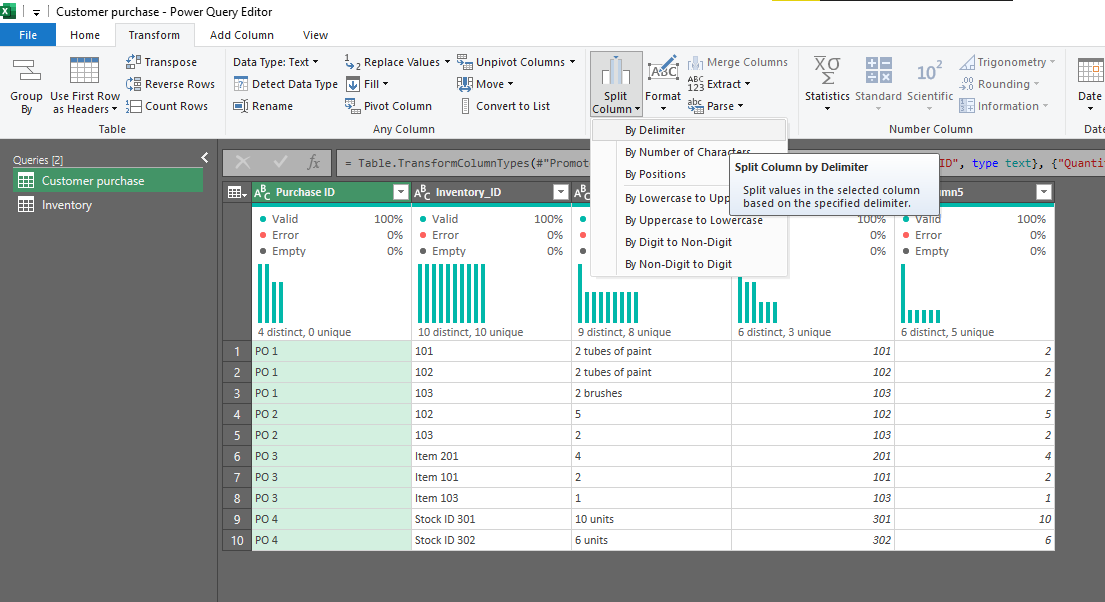The width and height of the screenshot is (1105, 602).
Task: Collapse the Queries pane
Action: click(x=205, y=158)
